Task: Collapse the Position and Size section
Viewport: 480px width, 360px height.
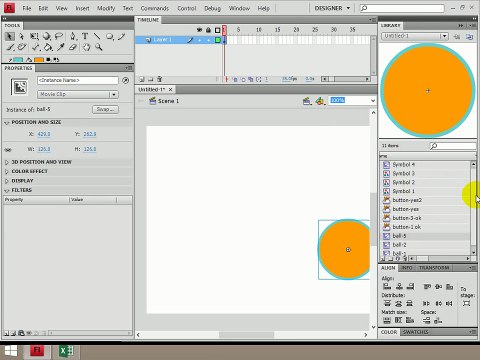Action: coord(7,123)
